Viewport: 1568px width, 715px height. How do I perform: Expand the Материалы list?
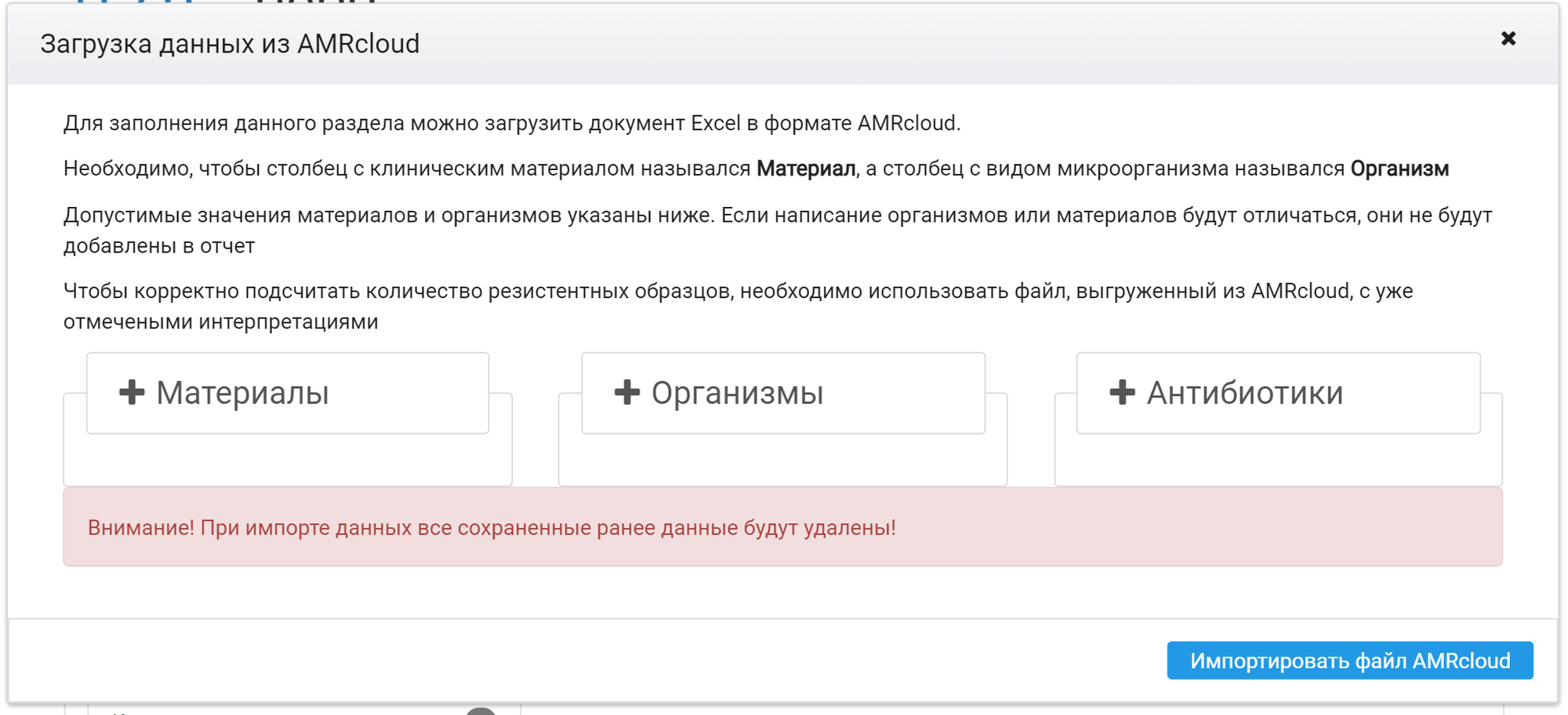[x=288, y=393]
